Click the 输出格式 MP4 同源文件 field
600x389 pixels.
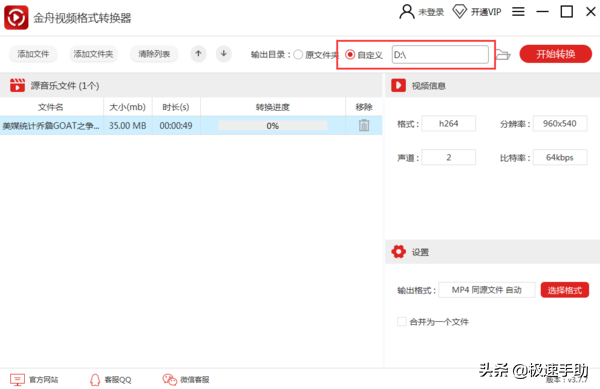[x=487, y=290]
